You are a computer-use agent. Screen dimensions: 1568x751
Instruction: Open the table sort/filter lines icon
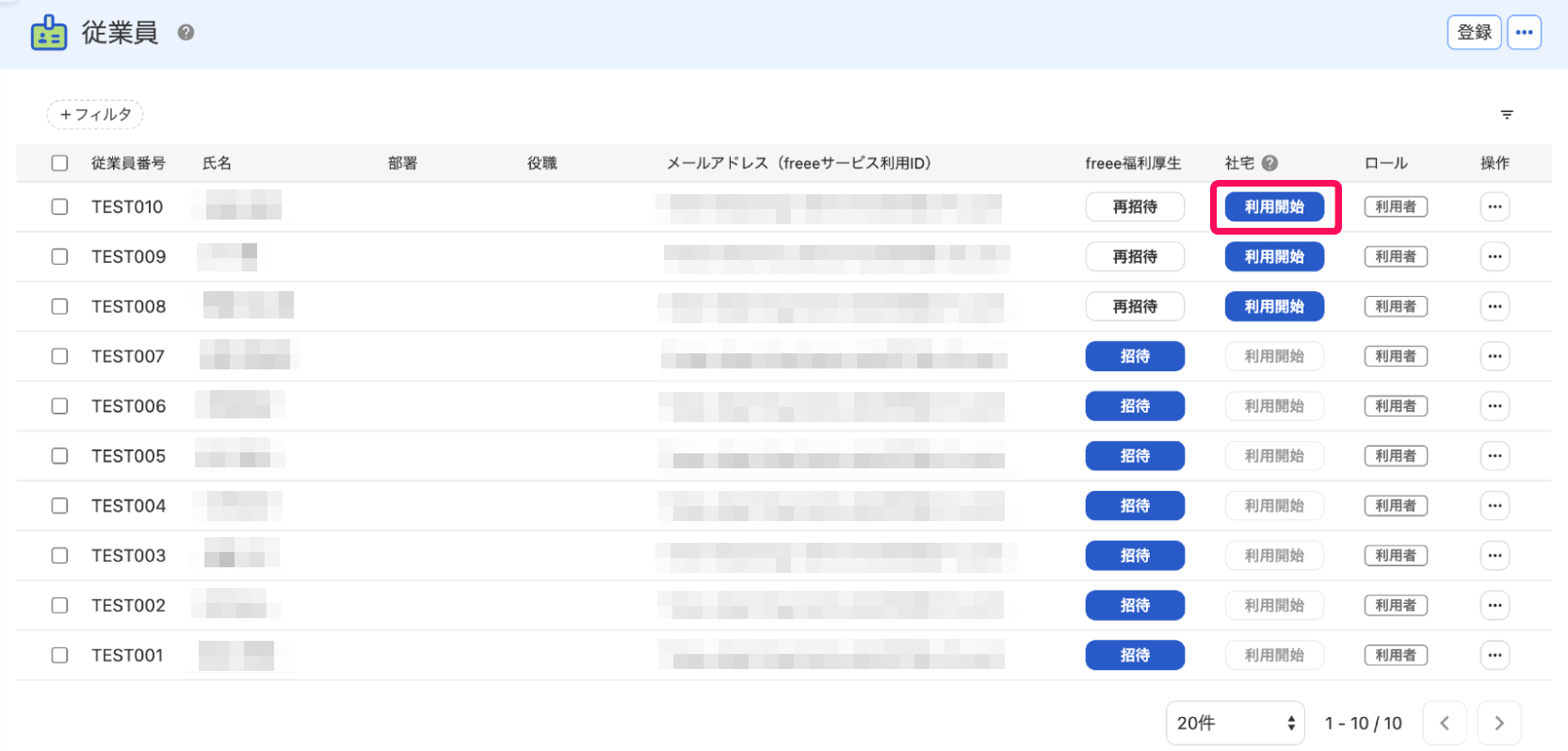coord(1507,115)
